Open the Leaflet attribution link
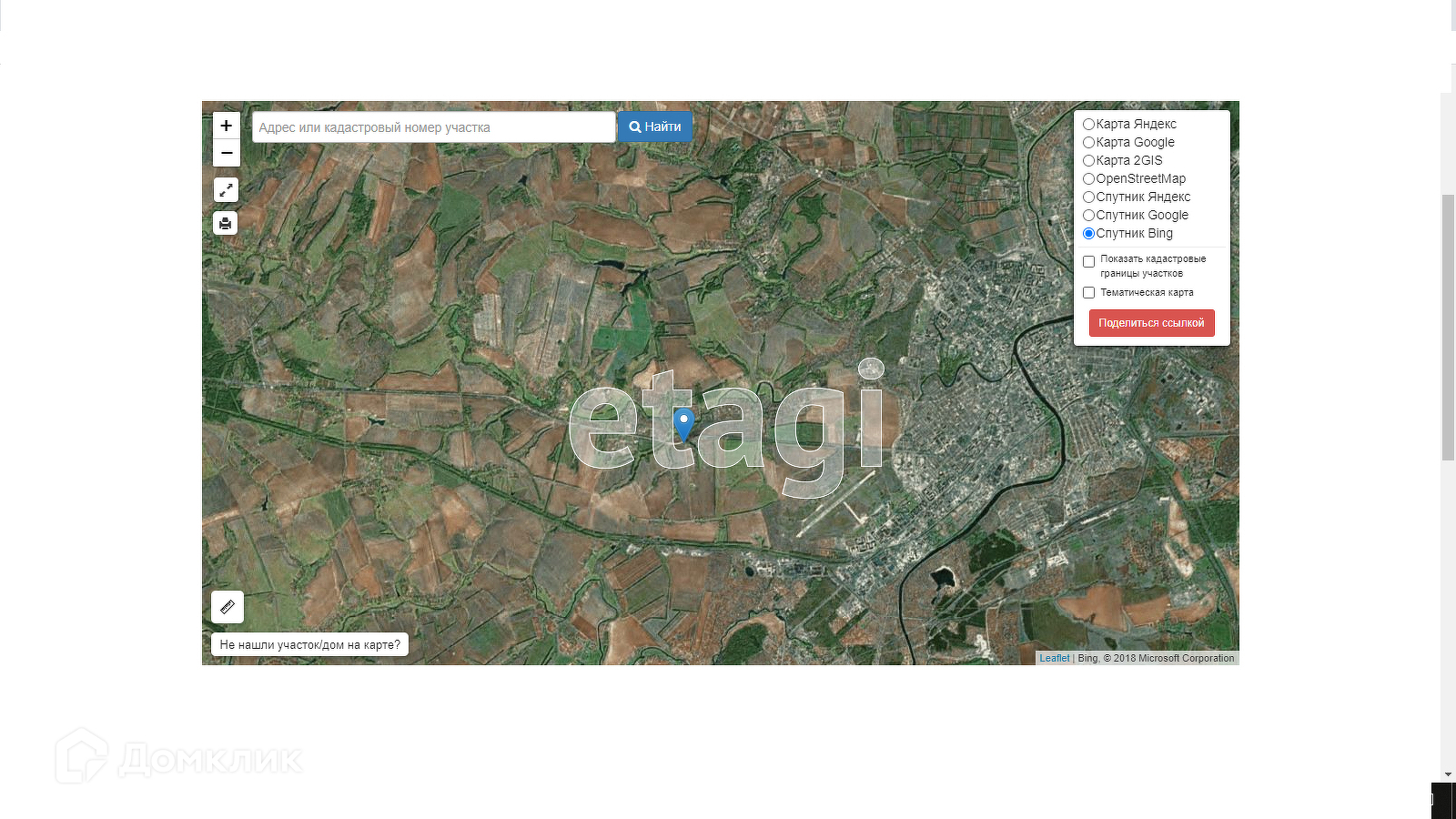This screenshot has width=1456, height=819. coord(1055,658)
